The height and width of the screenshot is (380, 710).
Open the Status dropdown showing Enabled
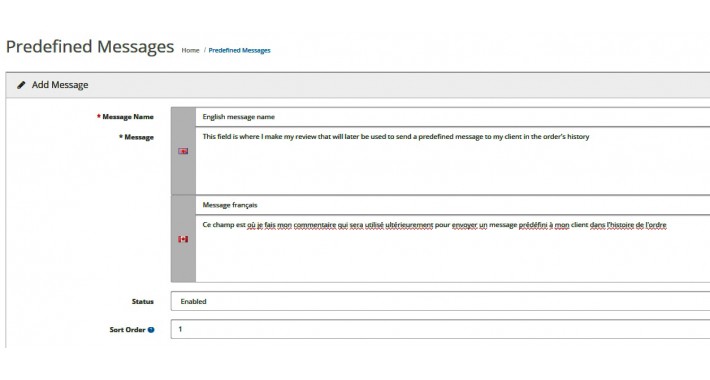[x=440, y=301]
